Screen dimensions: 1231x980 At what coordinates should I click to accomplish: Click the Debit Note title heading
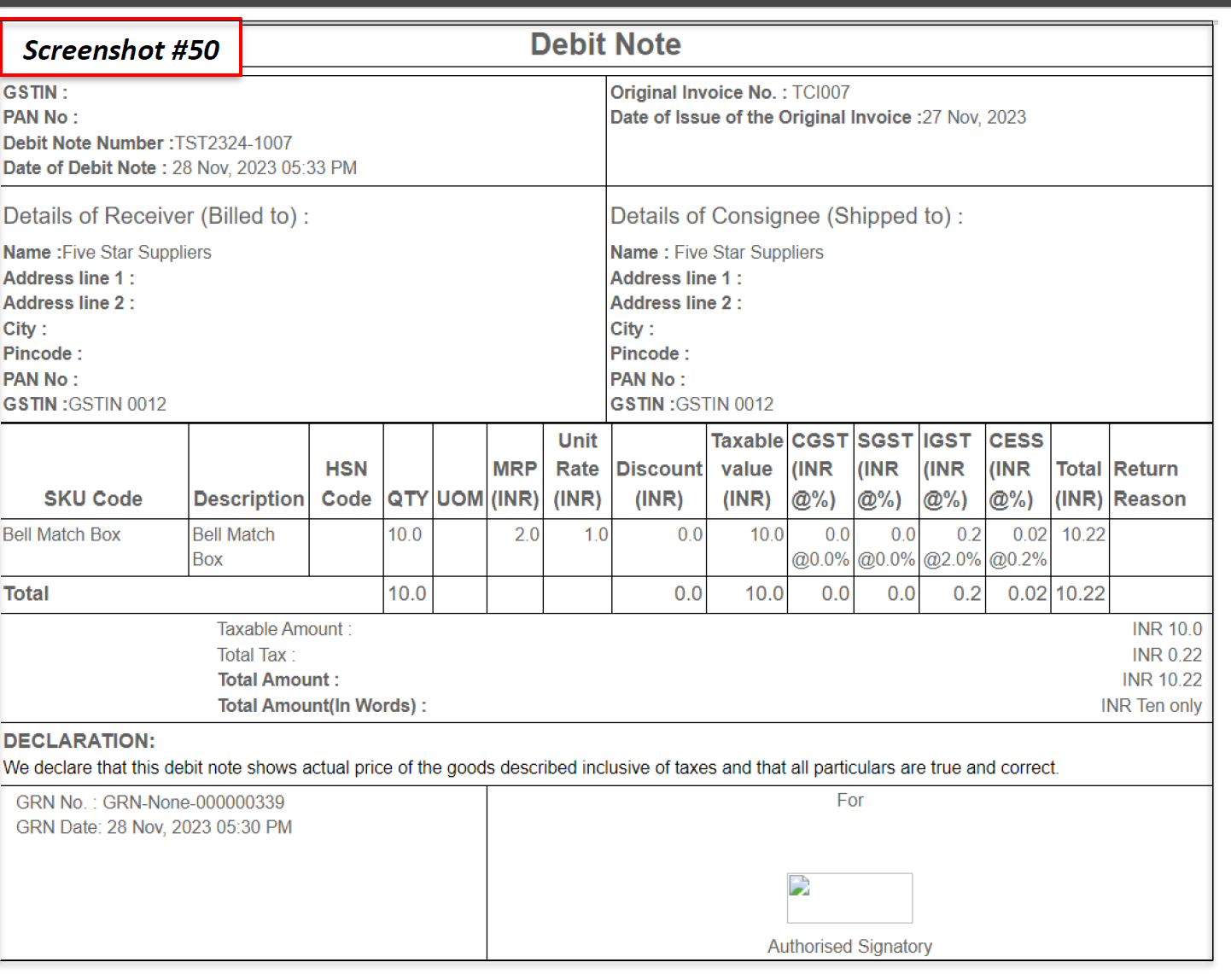[605, 44]
